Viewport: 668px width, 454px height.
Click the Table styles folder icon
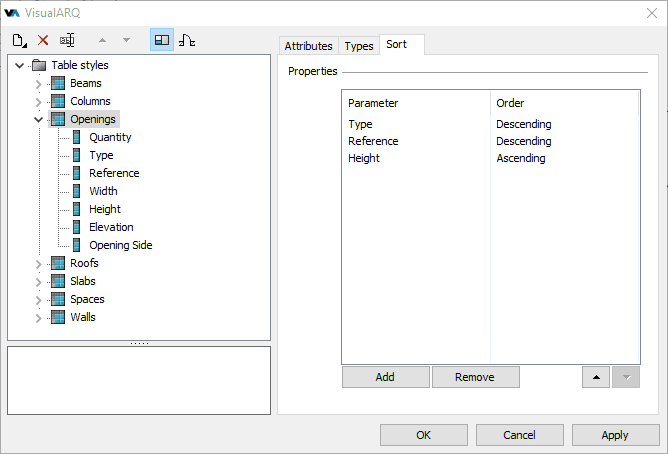coord(39,65)
